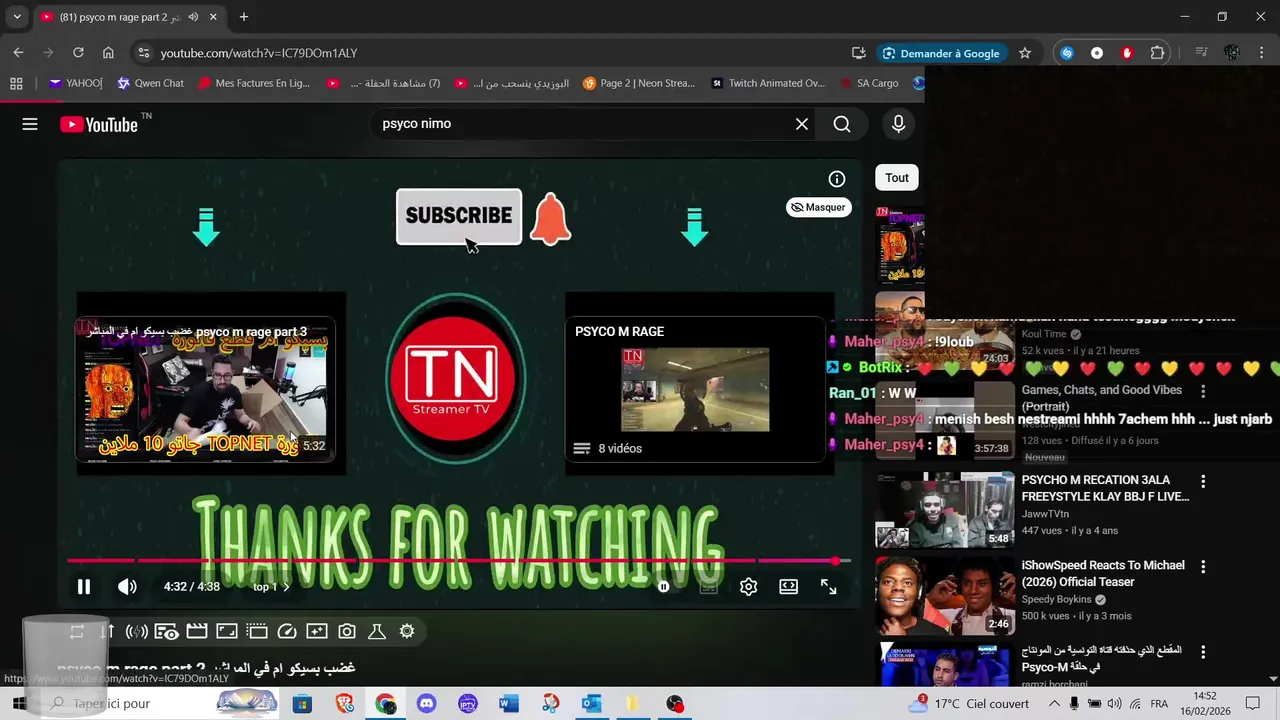
Task: Open the video info card icon
Action: 837,179
